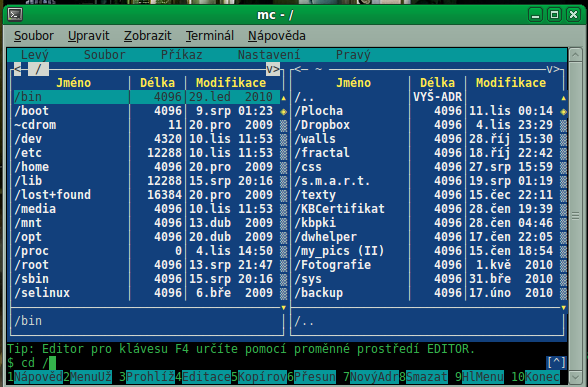Open the mc Soubor menu in teal bar
588x387 pixels.
pyautogui.click(x=105, y=55)
